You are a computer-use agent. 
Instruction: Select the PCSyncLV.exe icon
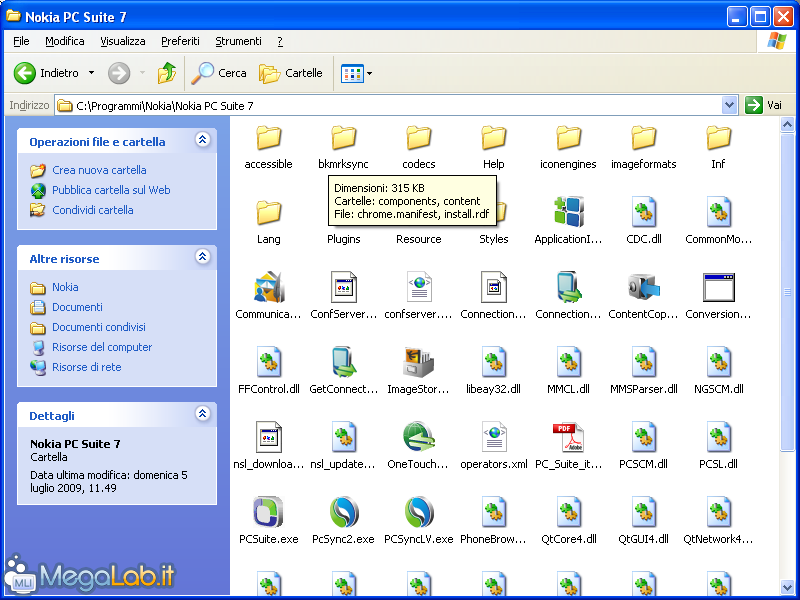coord(418,512)
